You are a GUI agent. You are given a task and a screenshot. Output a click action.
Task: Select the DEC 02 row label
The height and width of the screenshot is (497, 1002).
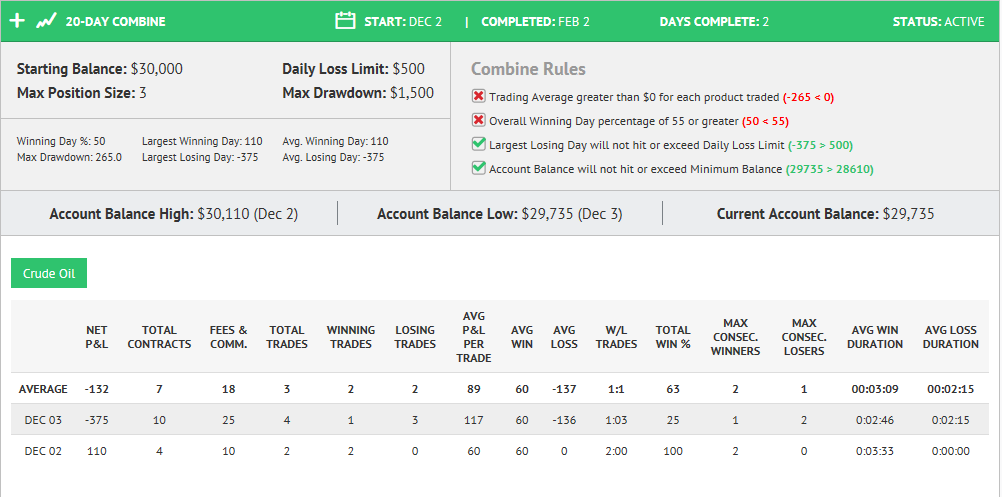43,451
